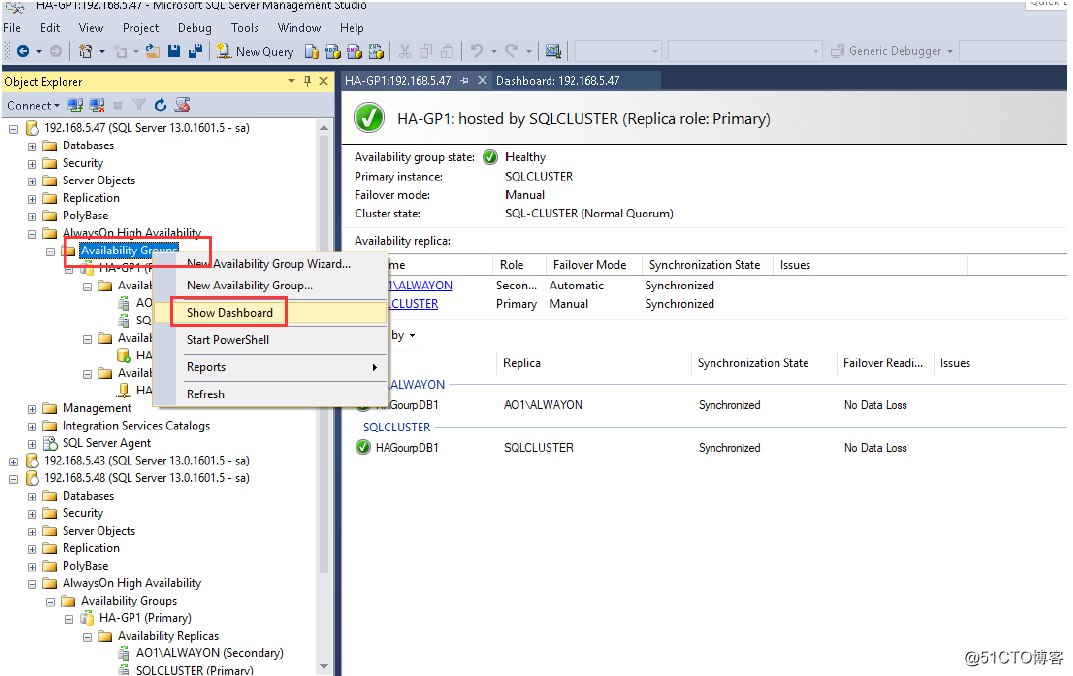Click the Save floppy disk icon
The image size is (1073, 676).
point(174,51)
